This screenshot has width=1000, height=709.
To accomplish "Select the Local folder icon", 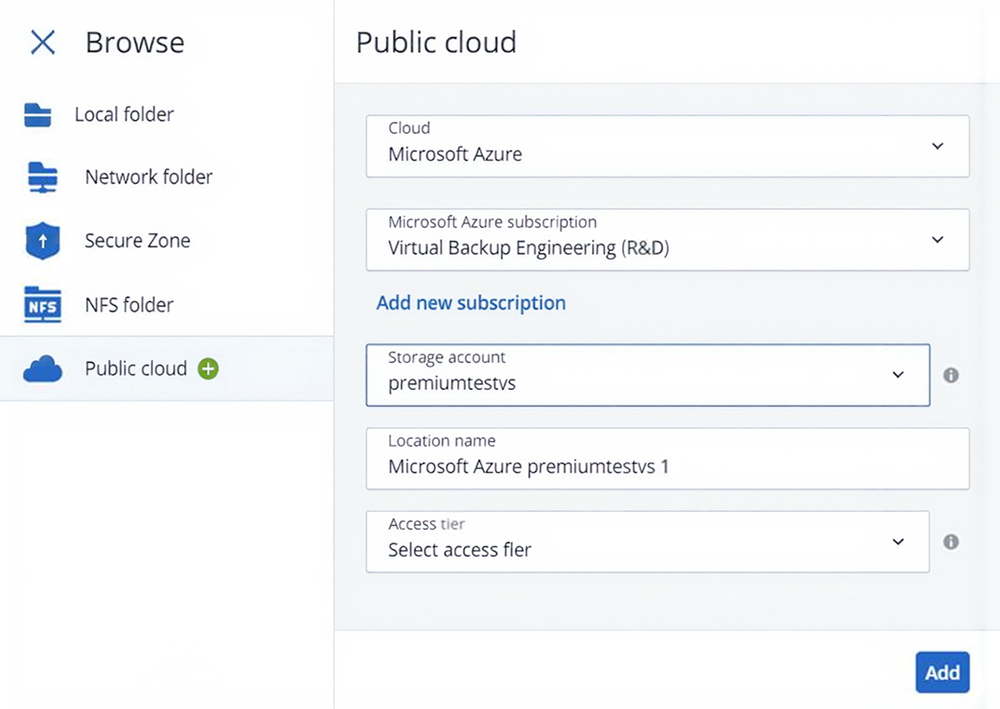I will click(x=40, y=114).
